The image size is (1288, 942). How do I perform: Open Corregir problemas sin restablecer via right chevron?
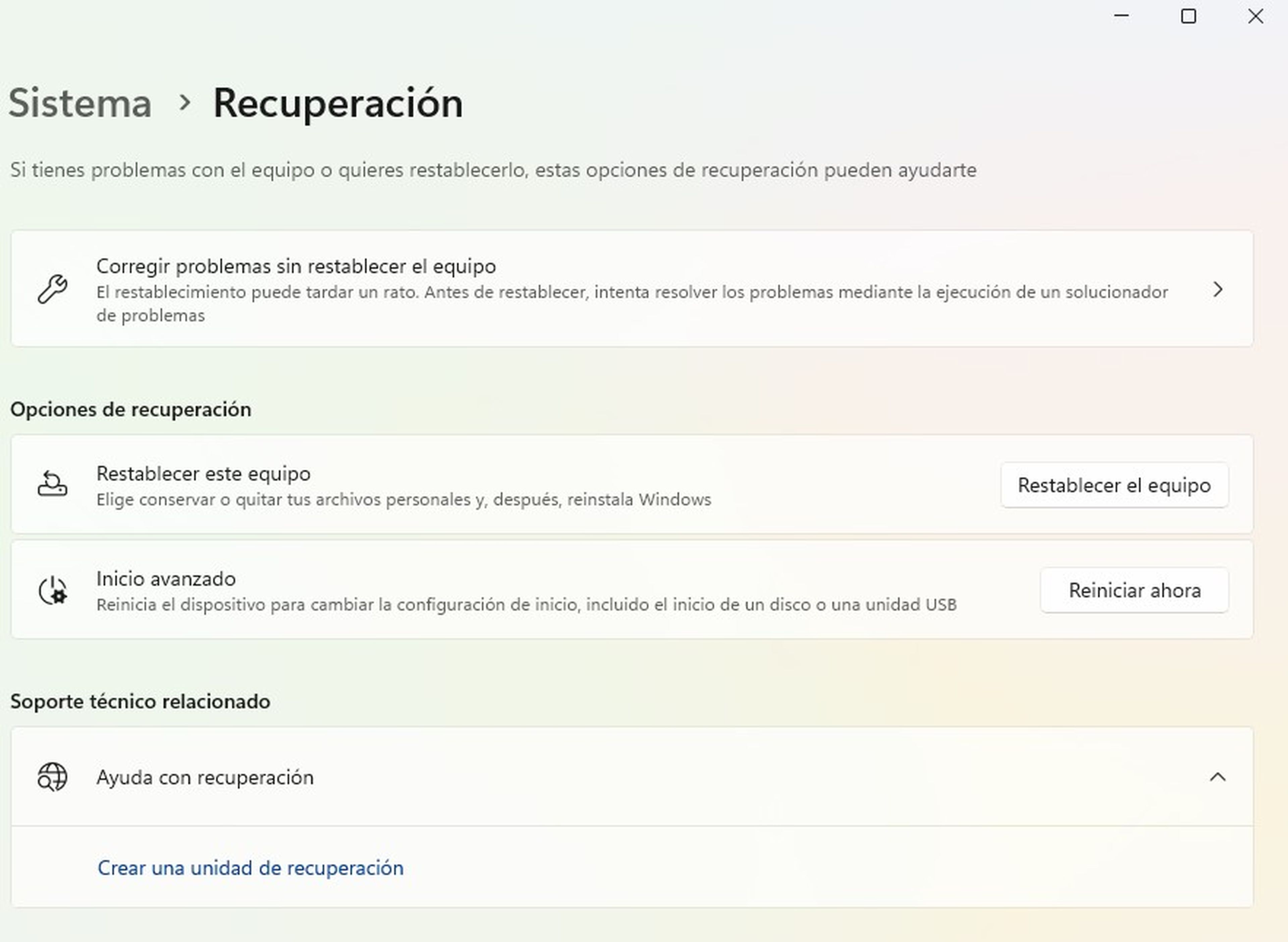1218,290
